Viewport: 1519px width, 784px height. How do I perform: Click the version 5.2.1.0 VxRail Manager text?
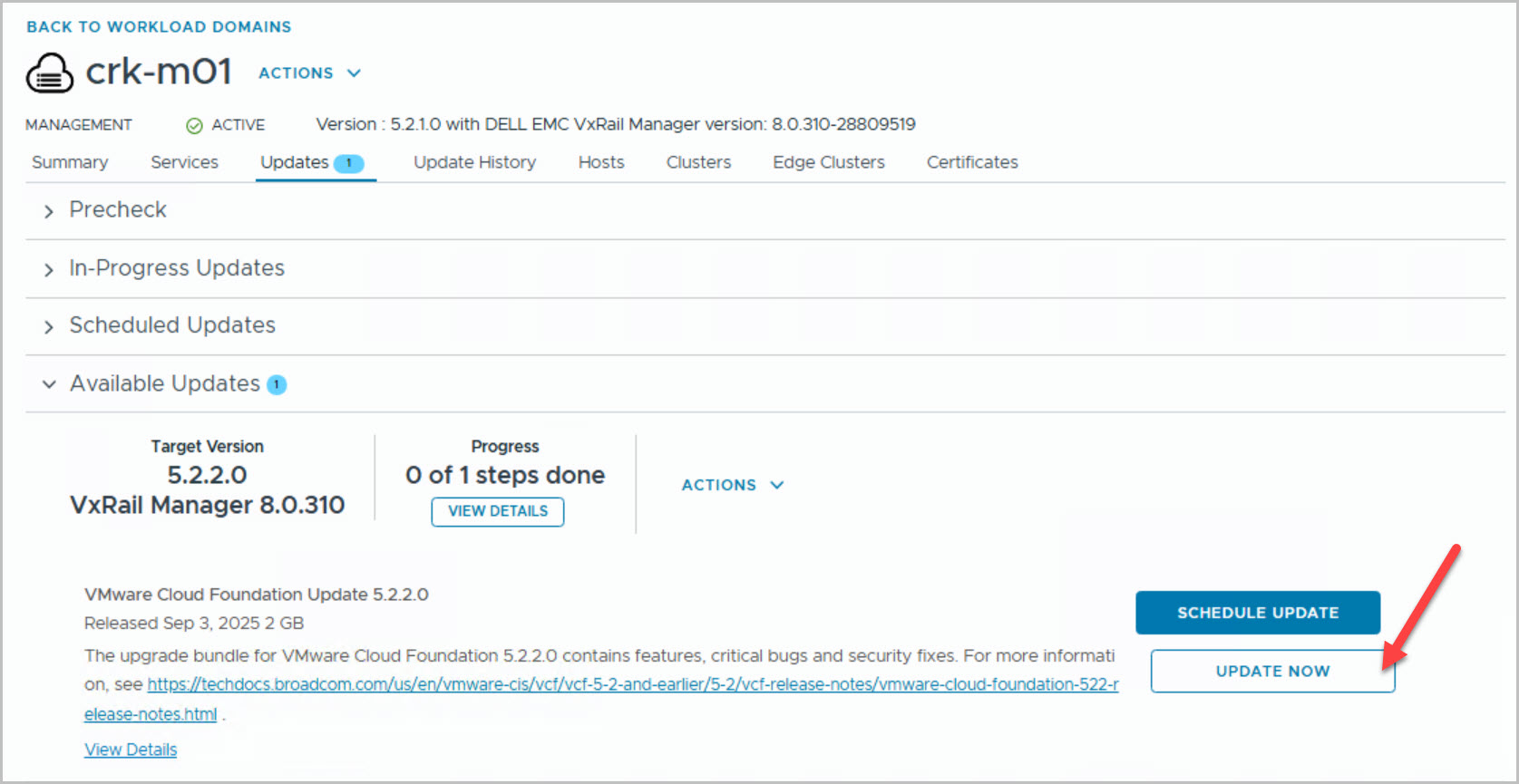[616, 124]
